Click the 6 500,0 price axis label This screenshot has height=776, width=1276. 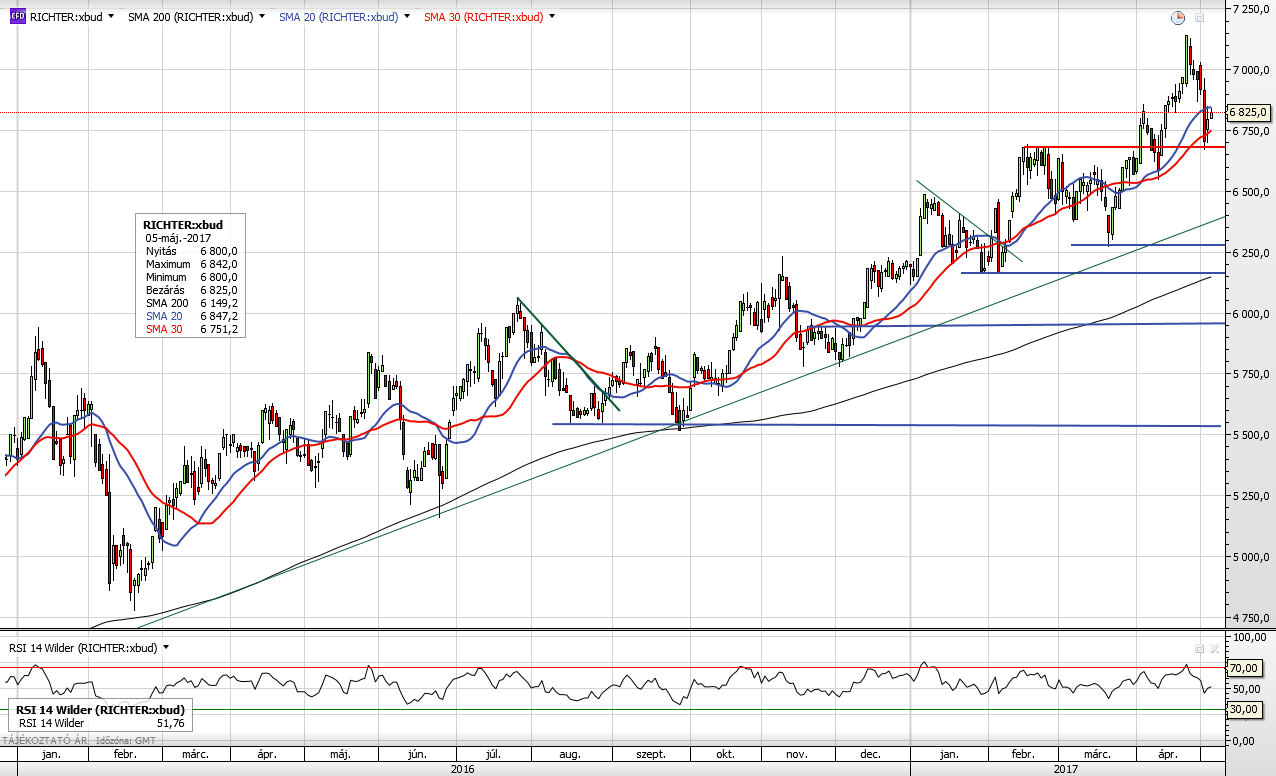pyautogui.click(x=1250, y=192)
